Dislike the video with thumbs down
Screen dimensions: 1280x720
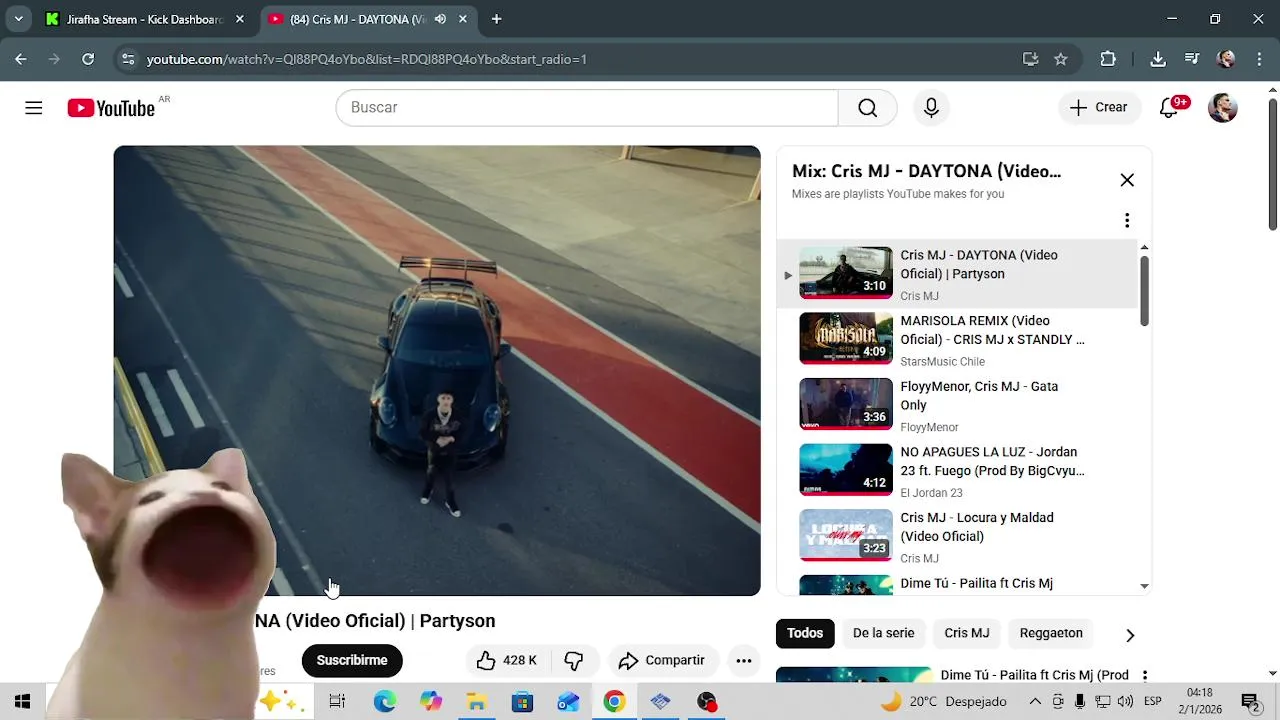pos(574,660)
